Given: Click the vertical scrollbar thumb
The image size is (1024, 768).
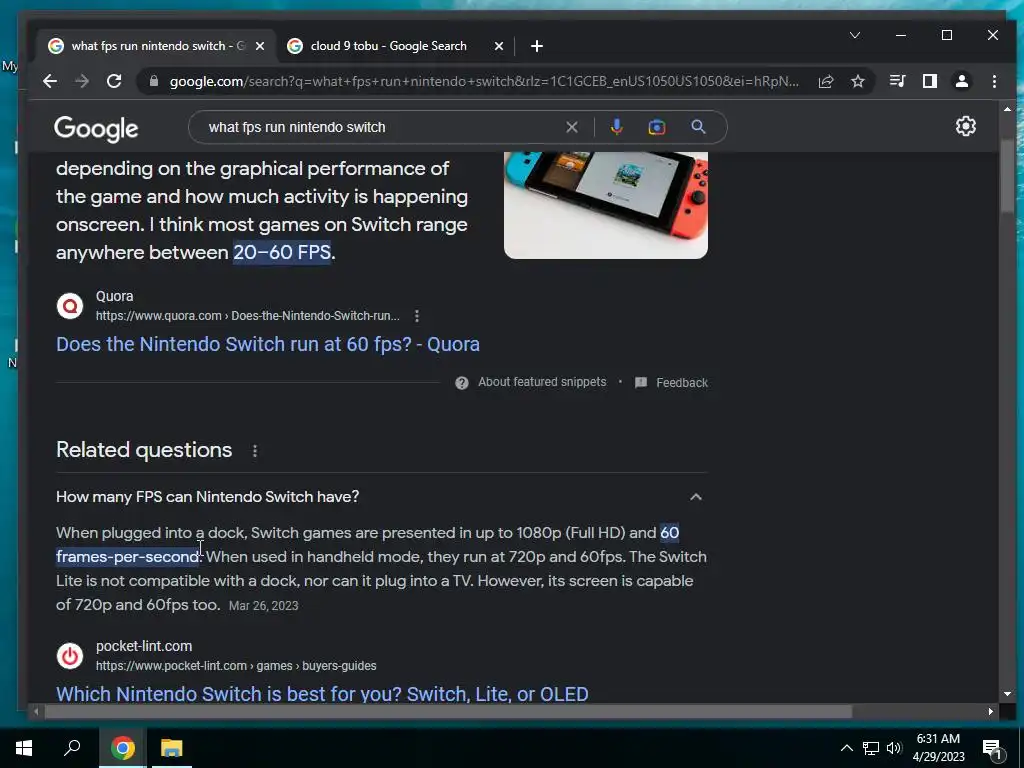Looking at the screenshot, I should click(1006, 175).
